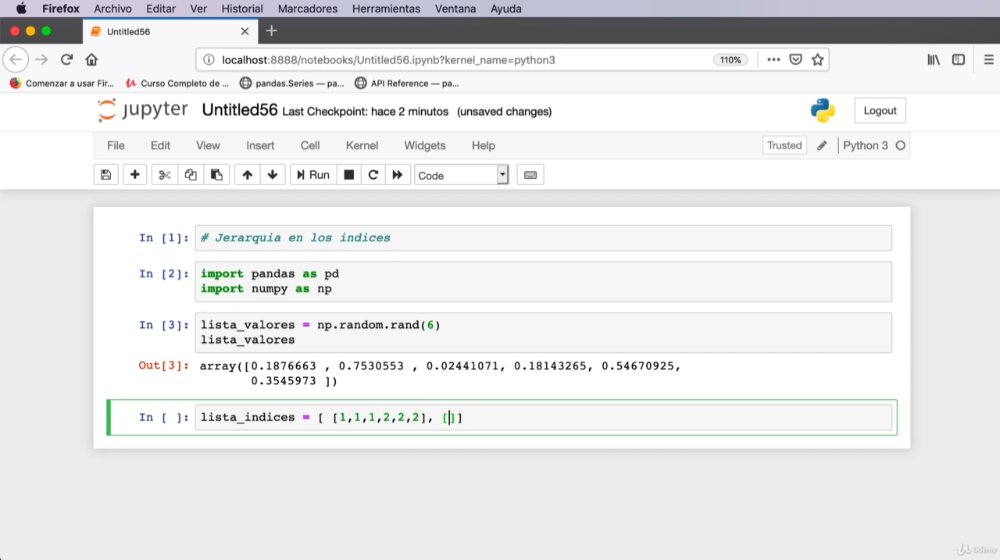This screenshot has height=560, width=1000.
Task: Open the Firefox application menu
Action: [x=61, y=9]
